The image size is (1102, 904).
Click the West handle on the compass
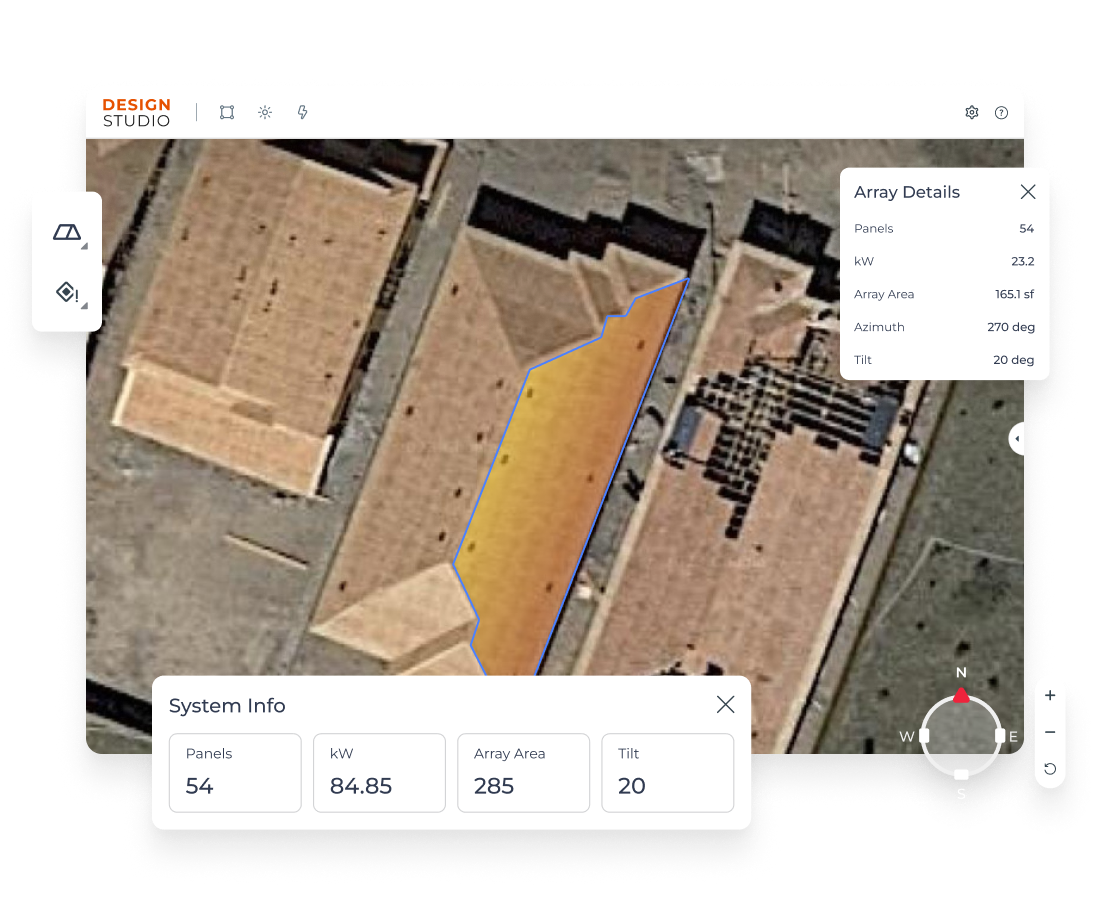pos(924,736)
